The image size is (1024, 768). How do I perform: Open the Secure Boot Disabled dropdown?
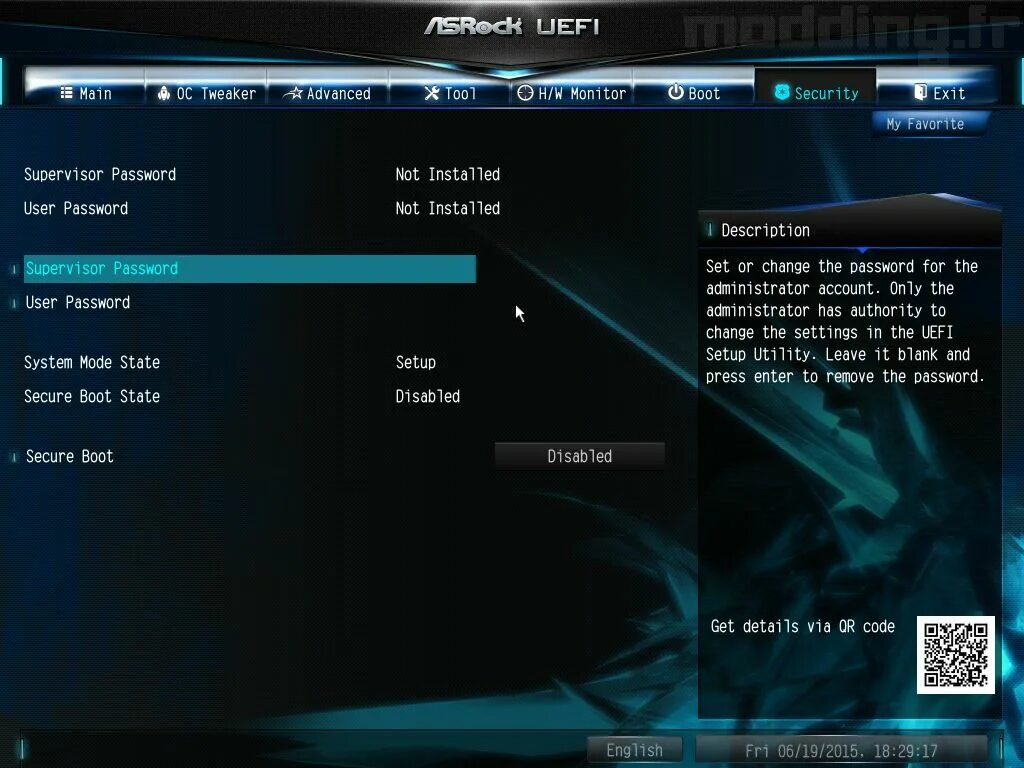(x=580, y=456)
